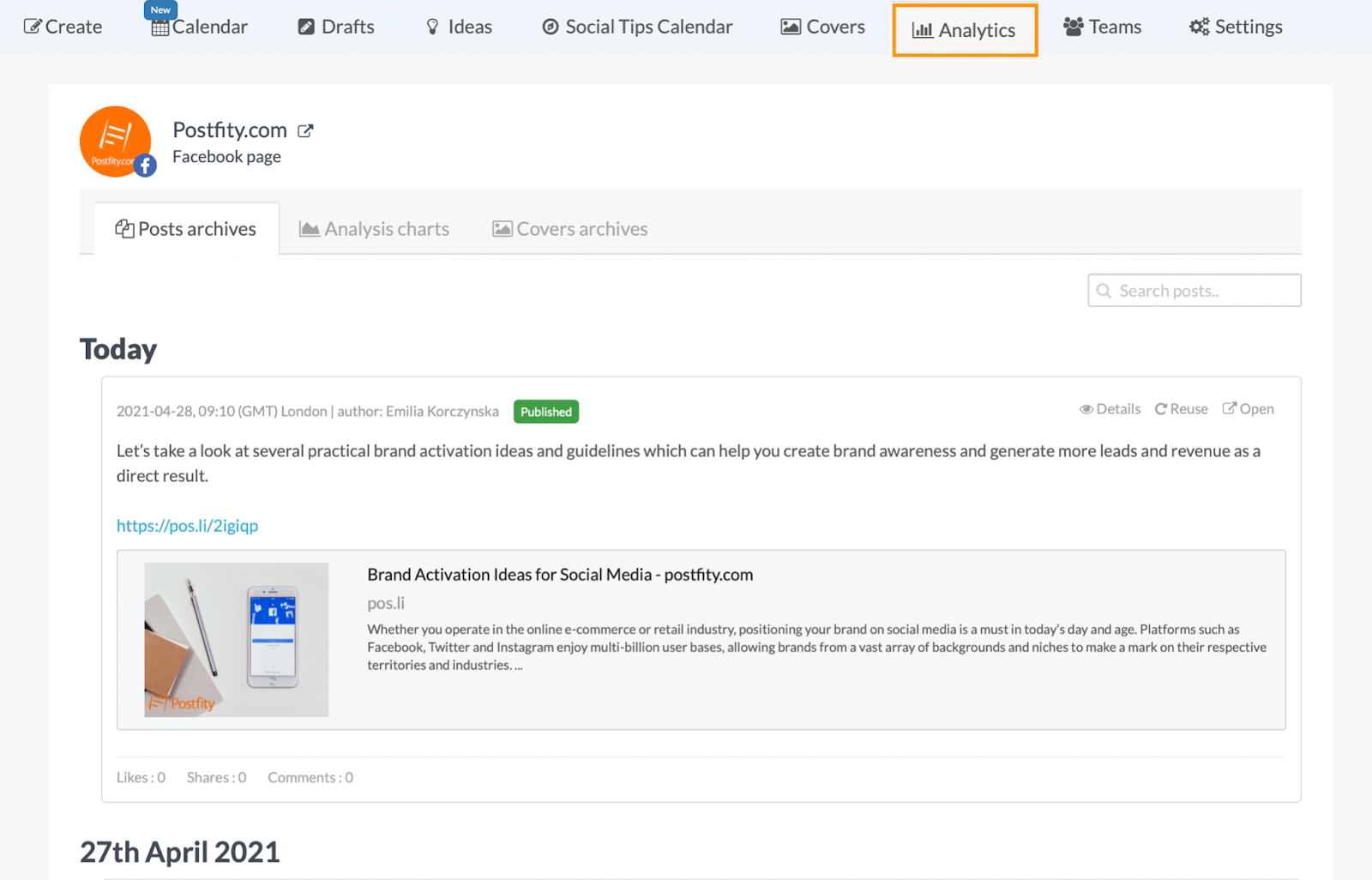The height and width of the screenshot is (880, 1372).
Task: Switch to the Analysis charts tab
Action: tap(374, 229)
